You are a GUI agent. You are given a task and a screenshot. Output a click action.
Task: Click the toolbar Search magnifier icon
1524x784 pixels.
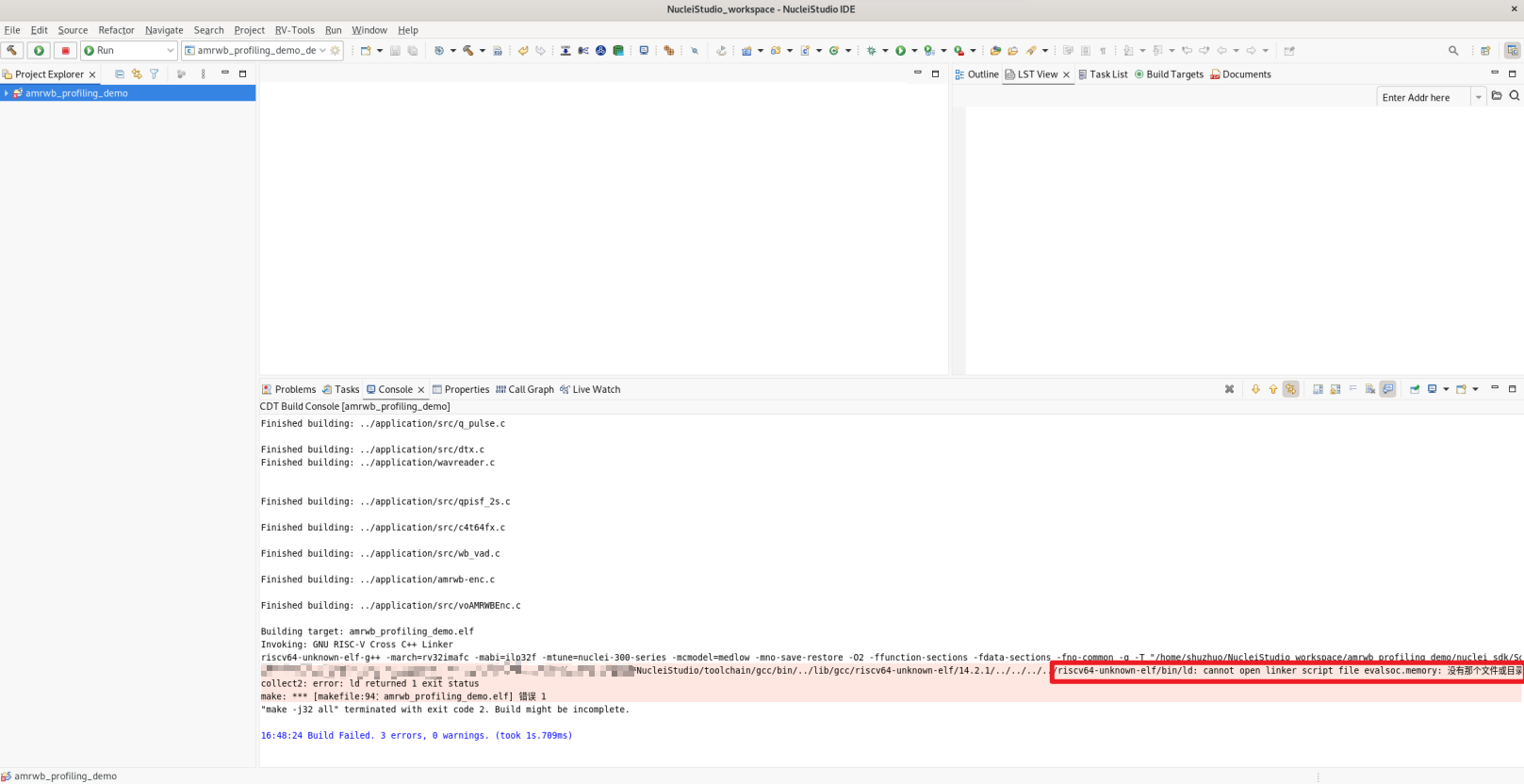point(1452,51)
